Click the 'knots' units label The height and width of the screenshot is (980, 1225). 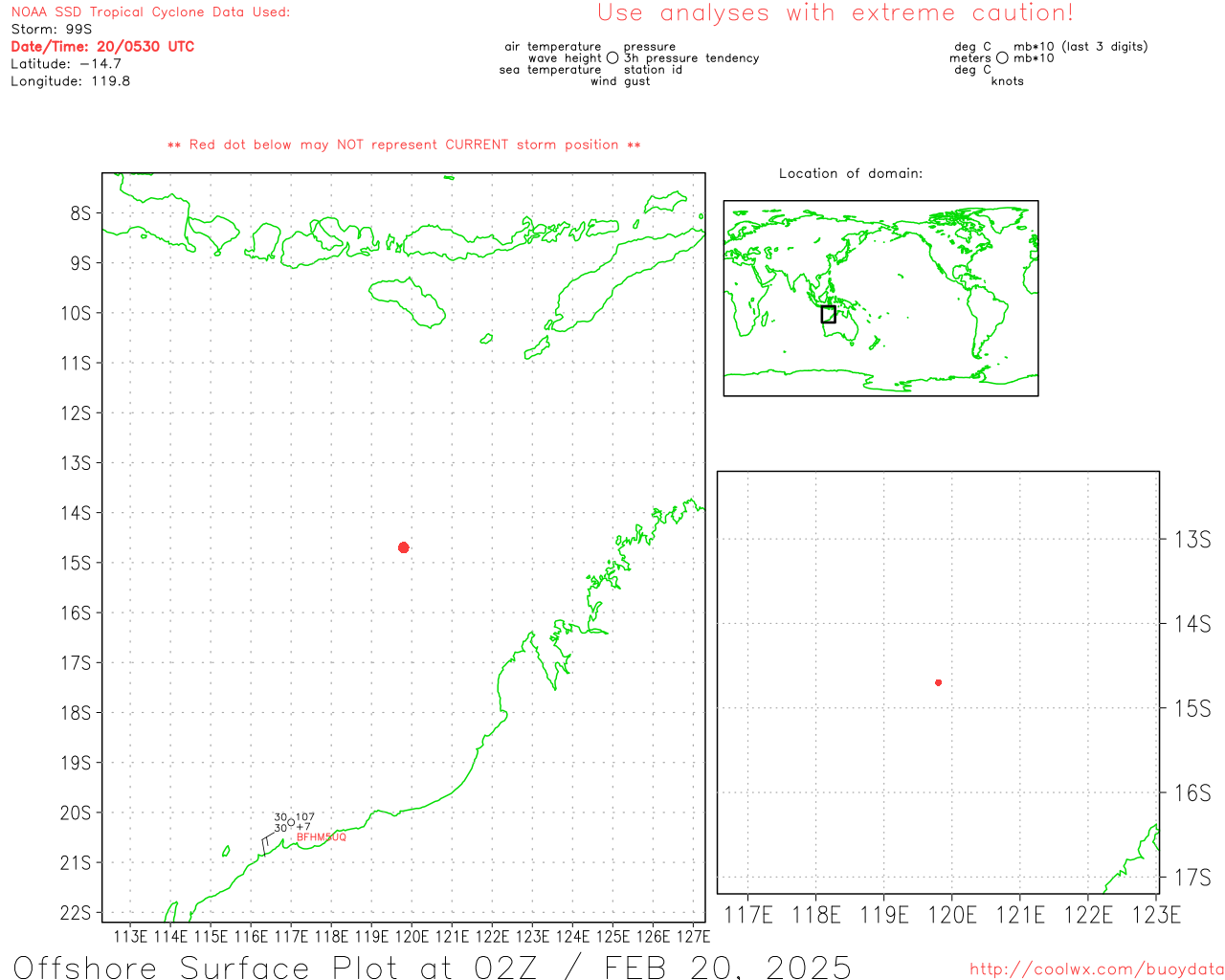coord(1008,81)
